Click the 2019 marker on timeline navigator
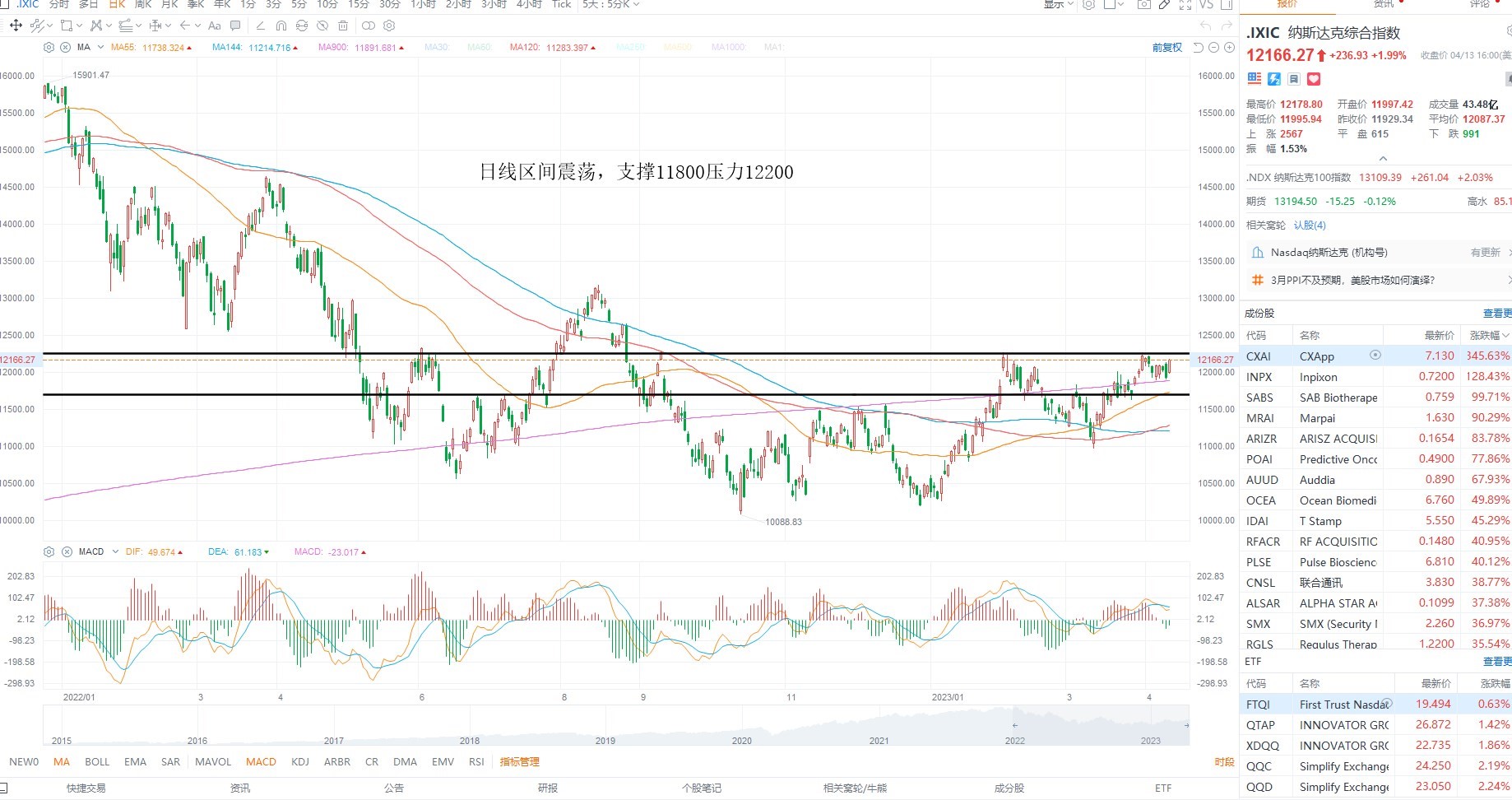The width and height of the screenshot is (1512, 800). coord(605,740)
